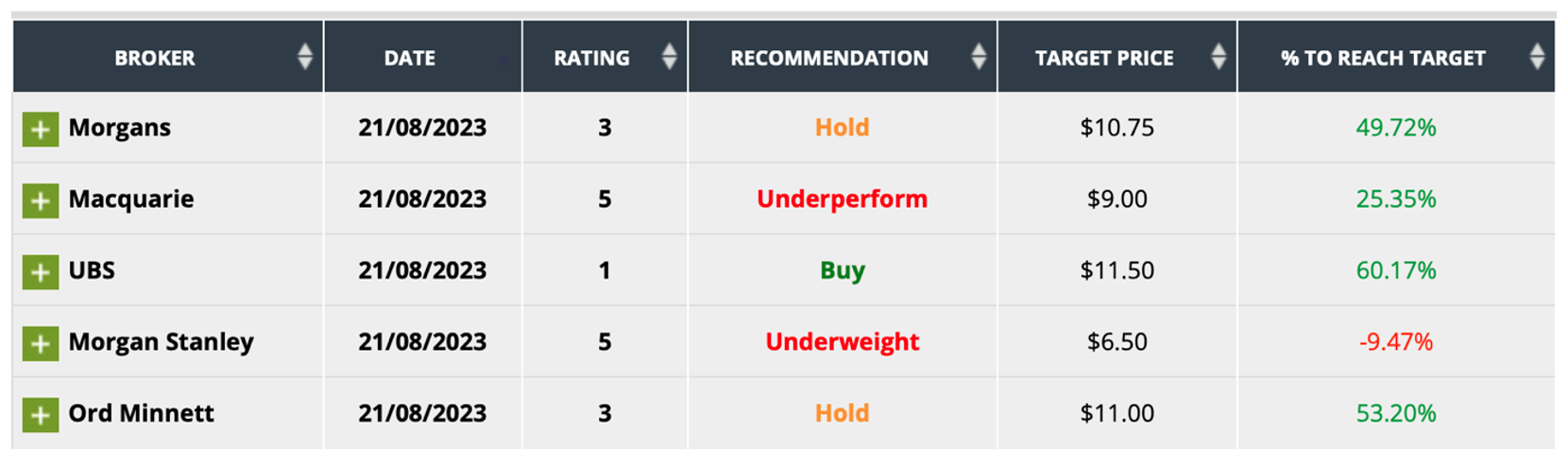Click the Morgan Stanley plus icon
Screen dimensions: 1568x467
click(41, 343)
